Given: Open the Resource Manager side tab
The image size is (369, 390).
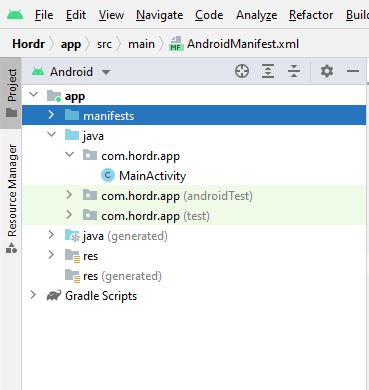Looking at the screenshot, I should (x=11, y=199).
